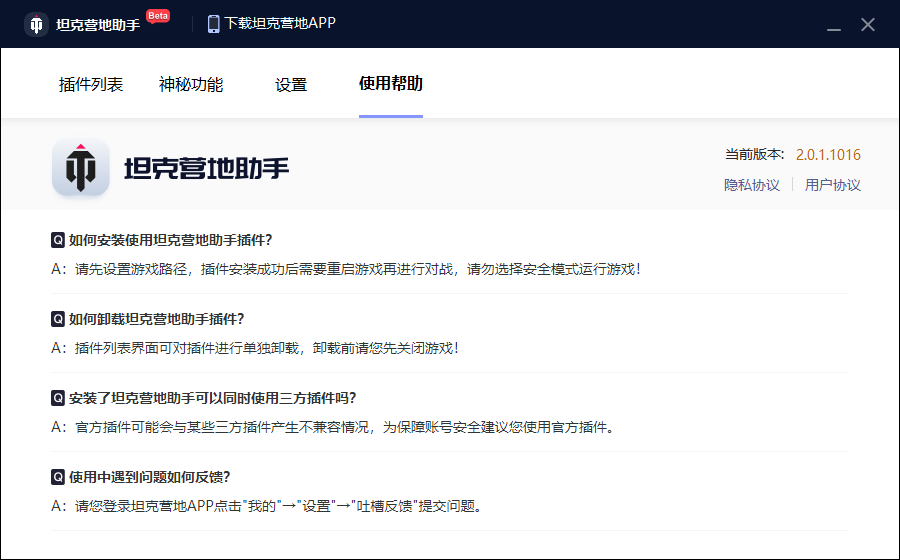Viewport: 900px width, 560px height.
Task: Click the large 坦克营地助手 app icon
Action: click(81, 168)
